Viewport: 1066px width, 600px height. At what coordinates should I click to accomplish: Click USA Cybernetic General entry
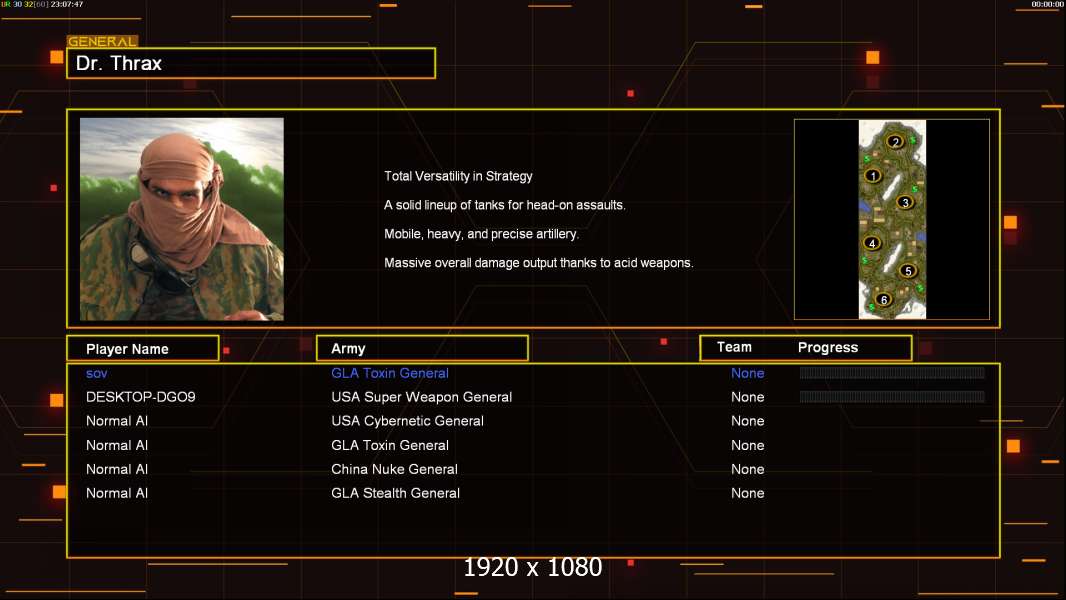407,421
